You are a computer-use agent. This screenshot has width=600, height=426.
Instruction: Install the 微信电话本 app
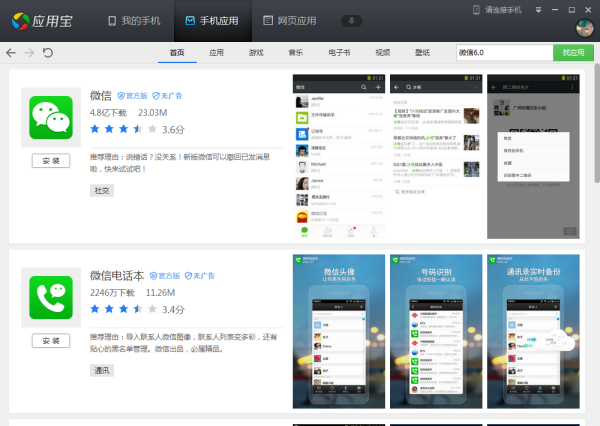click(51, 341)
